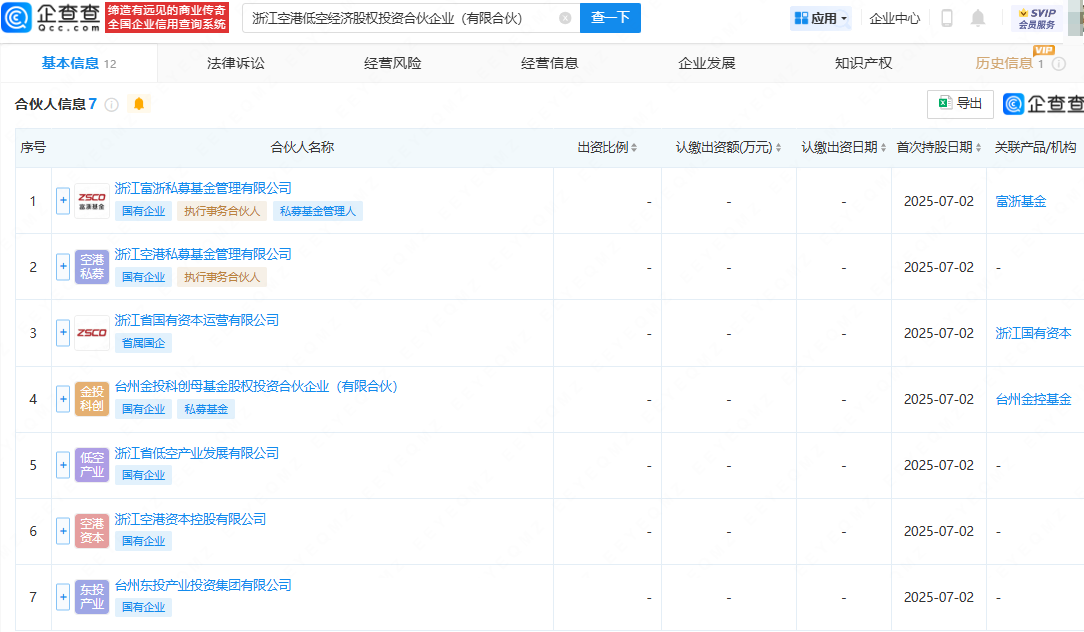Expand row for 浙江空港资本控股有限公司
1084x632 pixels.
coord(63,531)
